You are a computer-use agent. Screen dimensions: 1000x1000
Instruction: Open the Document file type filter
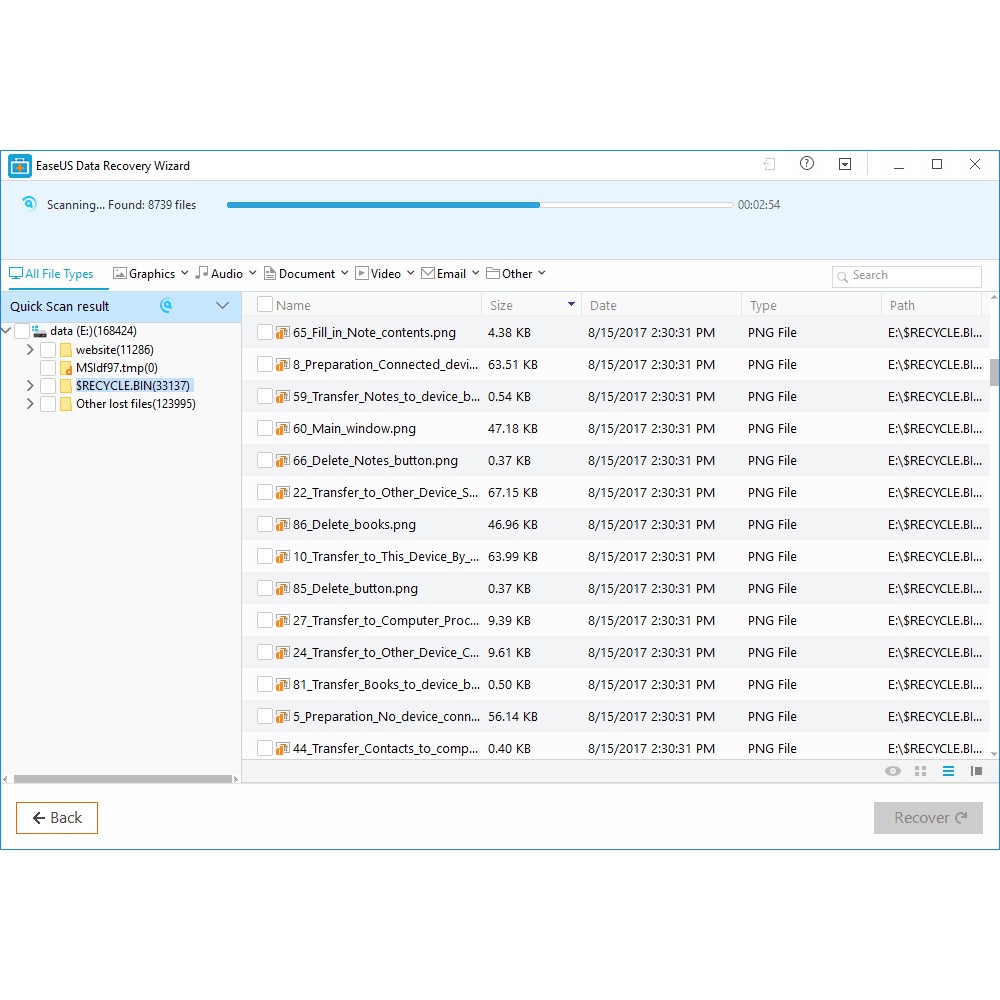click(x=306, y=274)
